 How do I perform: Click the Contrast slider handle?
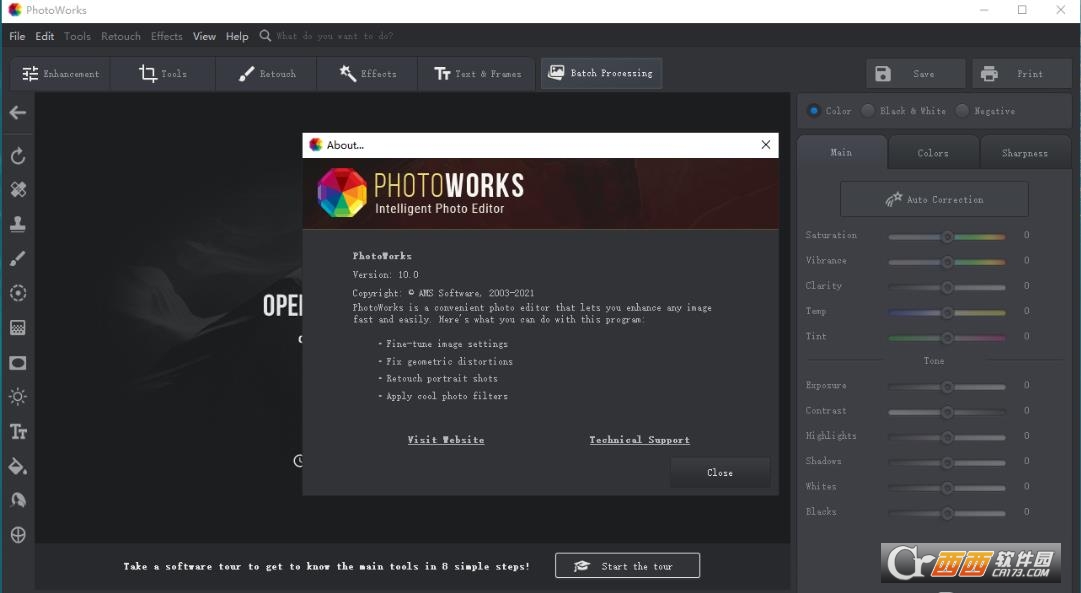[x=947, y=412]
